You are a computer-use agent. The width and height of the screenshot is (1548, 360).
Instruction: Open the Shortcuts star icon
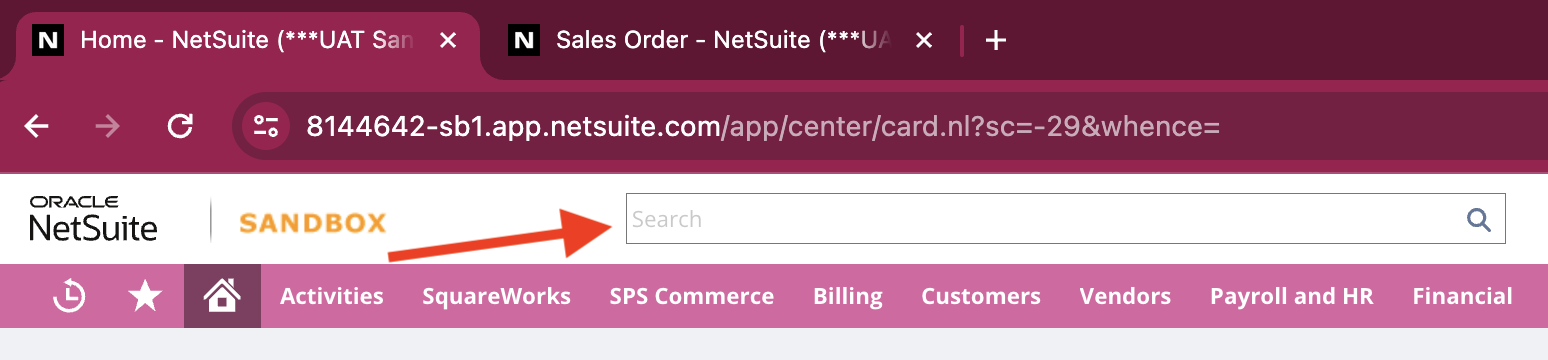pos(146,296)
